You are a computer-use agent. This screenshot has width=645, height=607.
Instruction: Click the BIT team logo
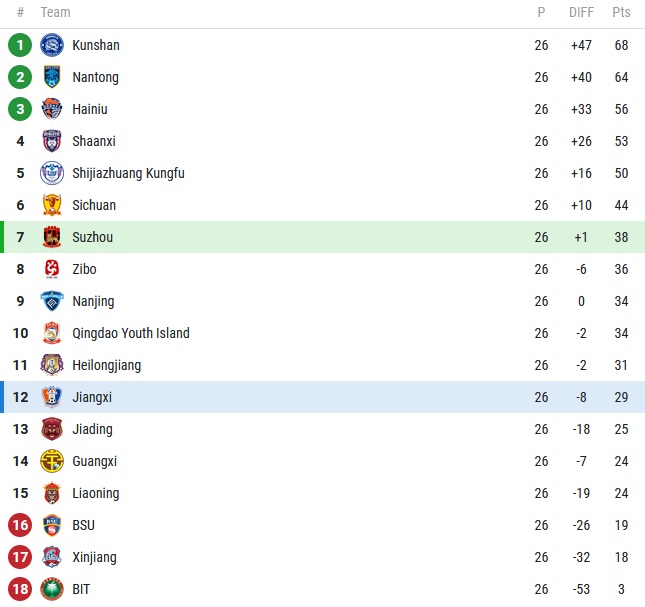(x=52, y=589)
